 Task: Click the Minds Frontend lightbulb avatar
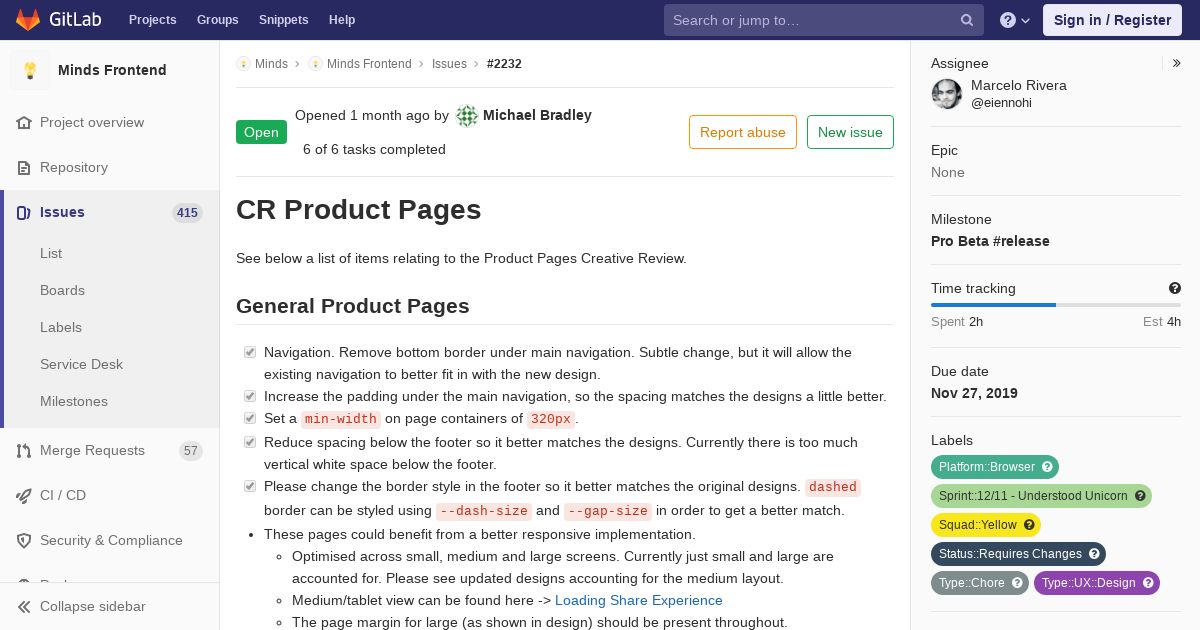[x=30, y=70]
